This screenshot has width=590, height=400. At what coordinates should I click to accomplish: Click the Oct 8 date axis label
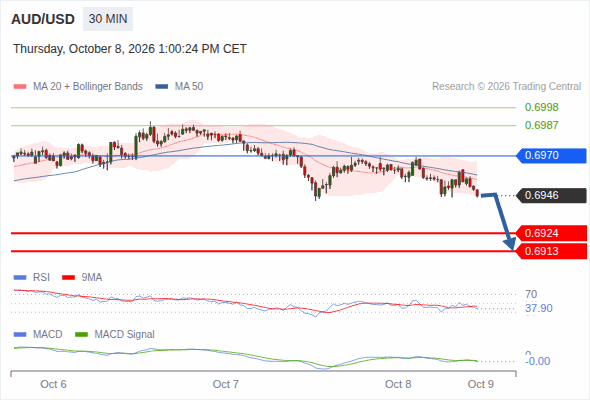(x=398, y=384)
